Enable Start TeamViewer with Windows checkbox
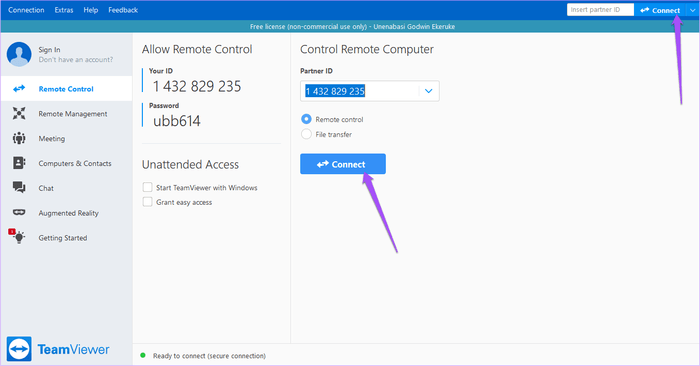700x366 pixels. 147,187
